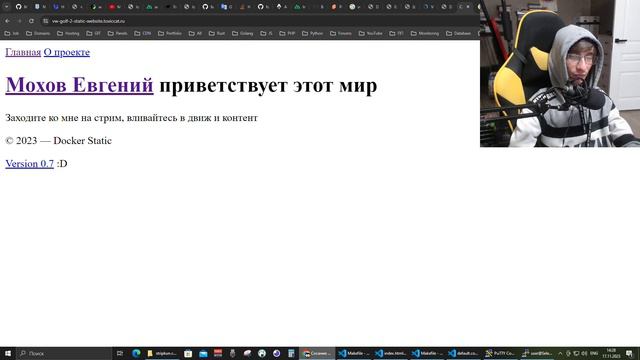Show hidden system tray icons
The width and height of the screenshot is (640, 360).
pos(560,353)
